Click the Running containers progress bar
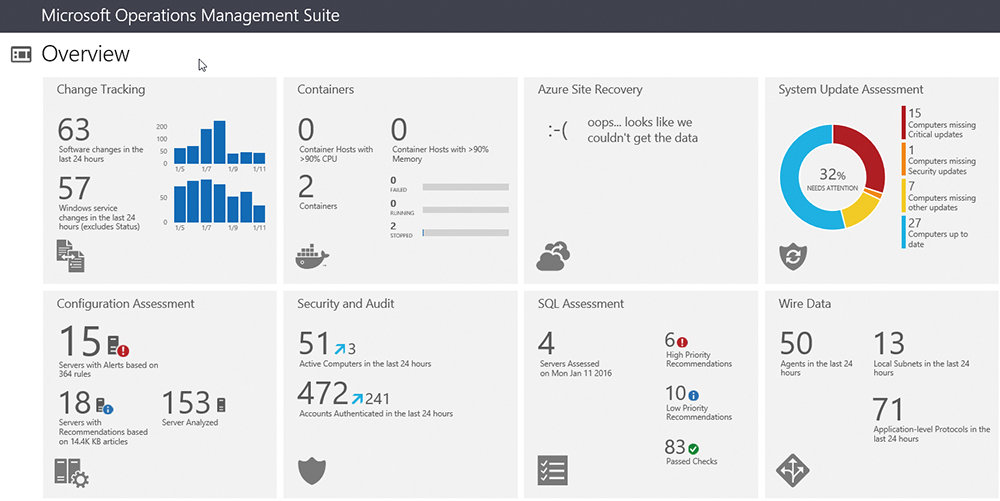This screenshot has width=1000, height=501. click(x=466, y=210)
